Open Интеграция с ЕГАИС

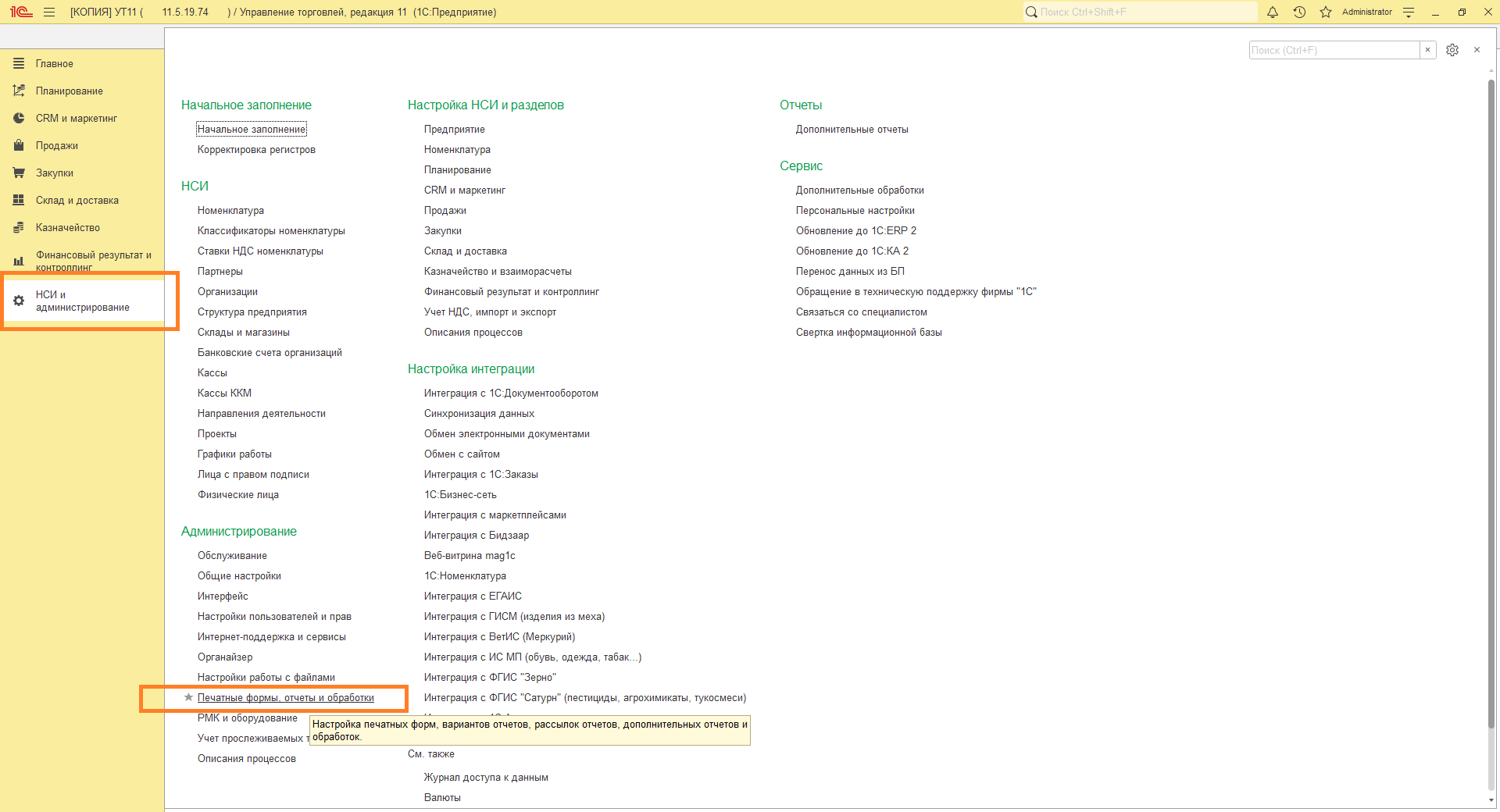coord(473,596)
